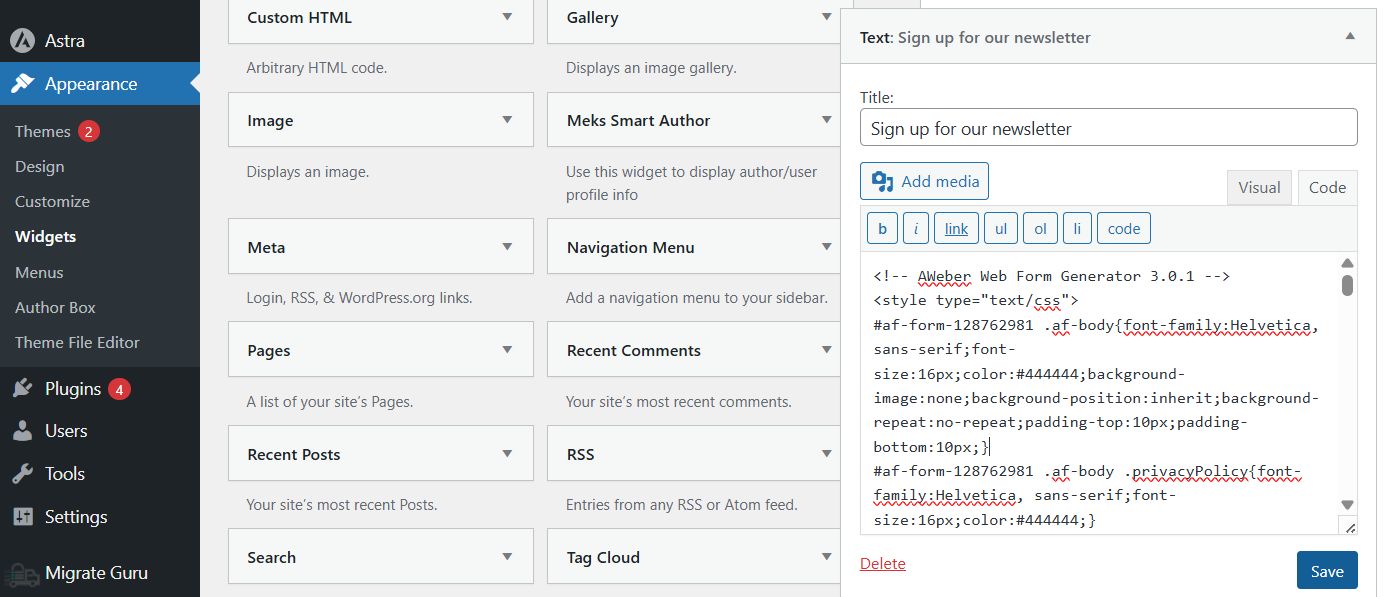The width and height of the screenshot is (1383, 597).
Task: Click the textarea resize grip handle
Action: point(1349,527)
